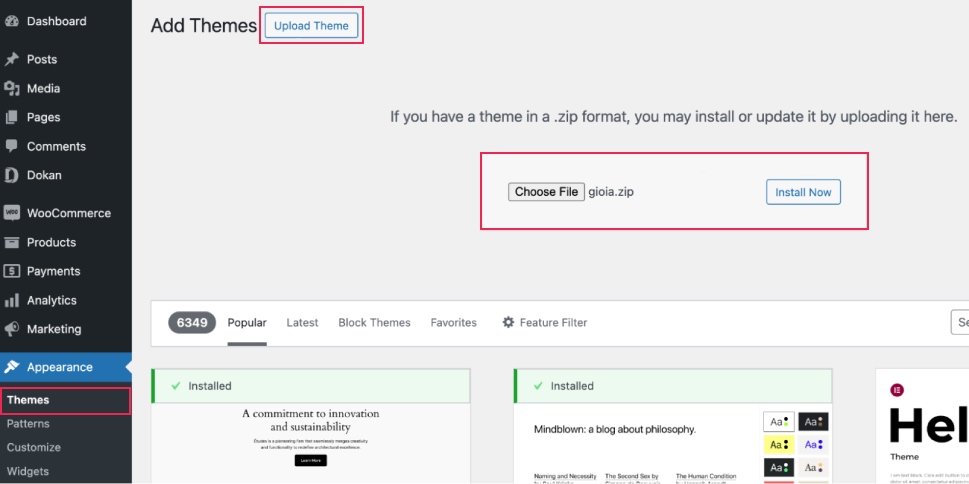
Task: Switch to the Block Themes tab
Action: pyautogui.click(x=374, y=323)
